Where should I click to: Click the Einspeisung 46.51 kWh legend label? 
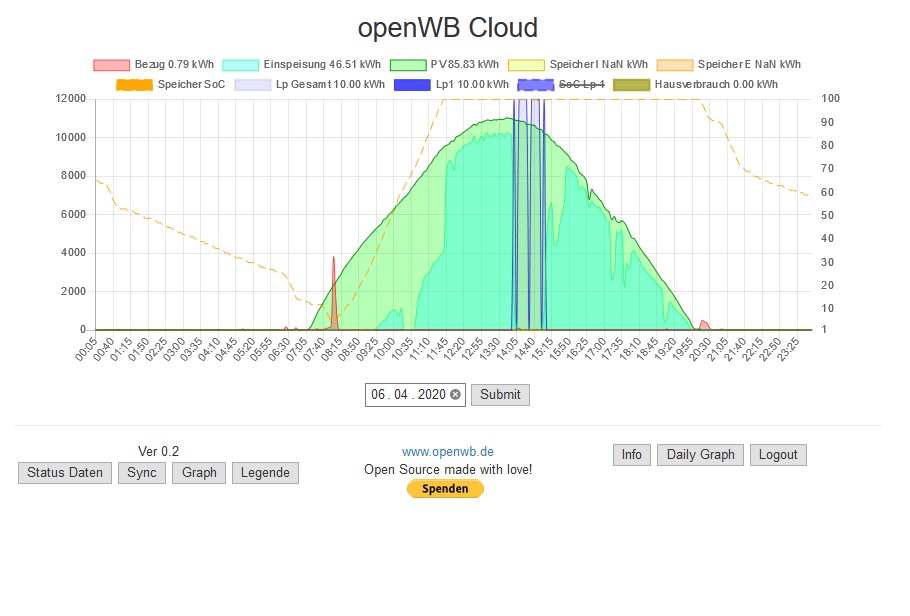(322, 64)
